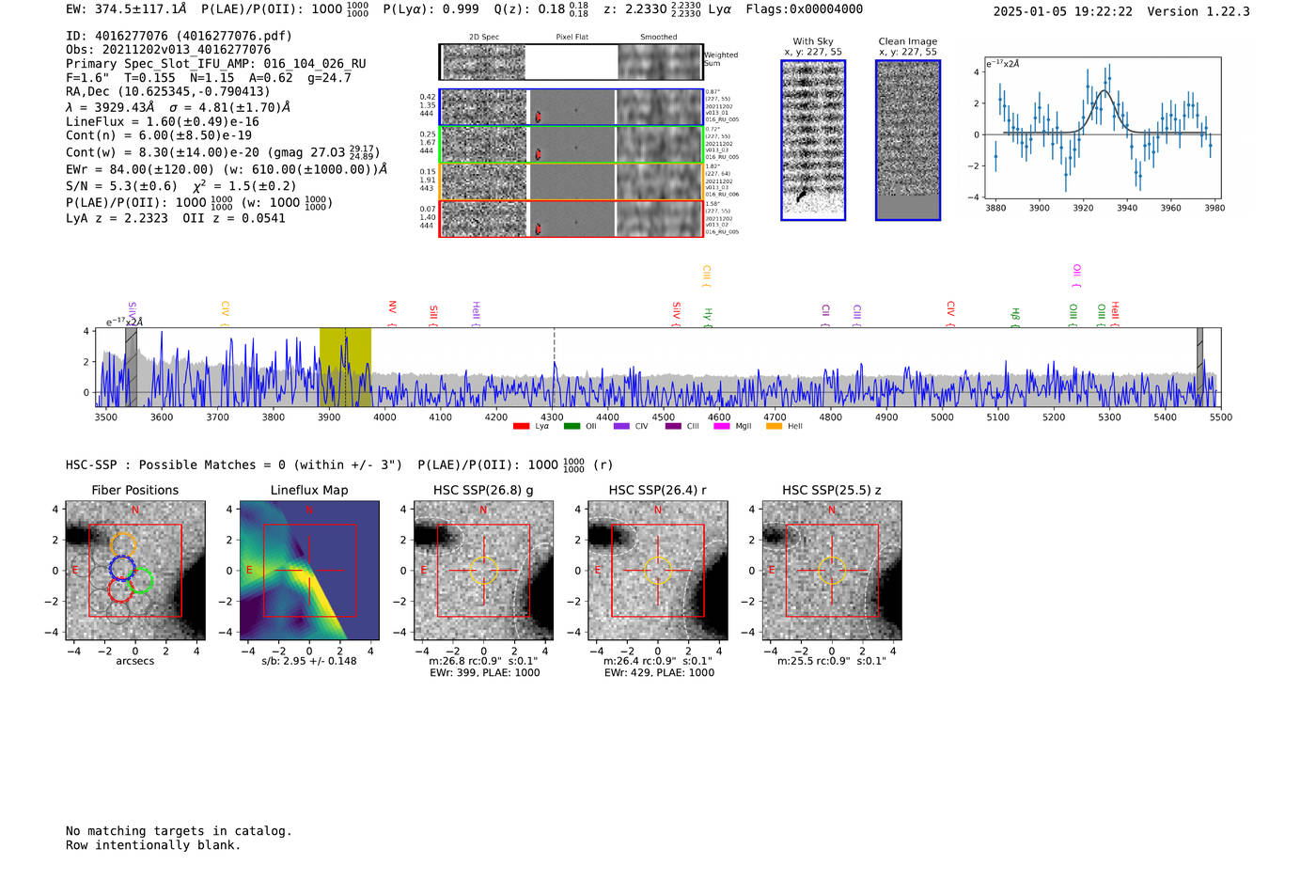Select the green Hβ line marker
This screenshot has width=1316, height=896.
pyautogui.click(x=1015, y=317)
